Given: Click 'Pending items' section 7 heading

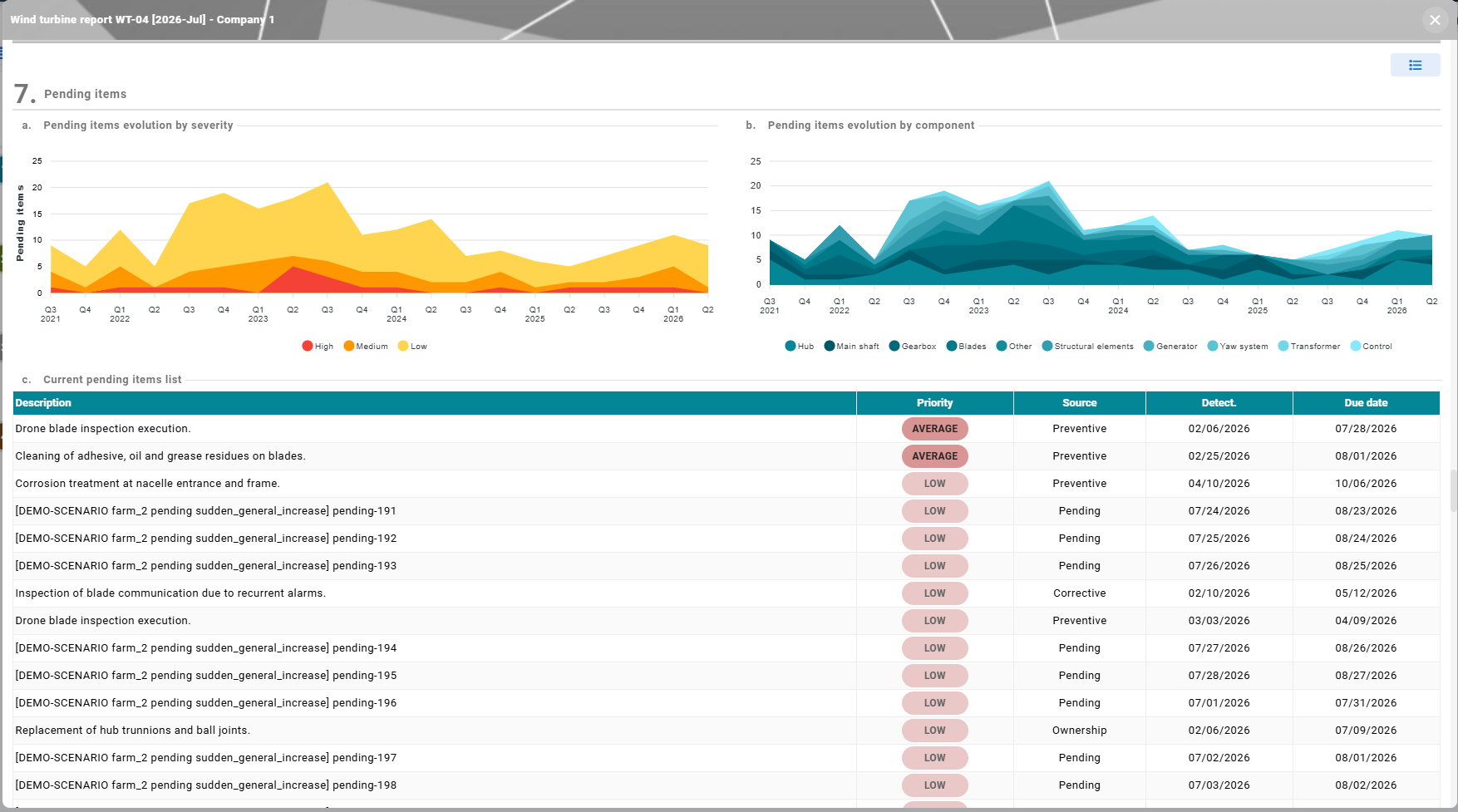Looking at the screenshot, I should pyautogui.click(x=86, y=94).
